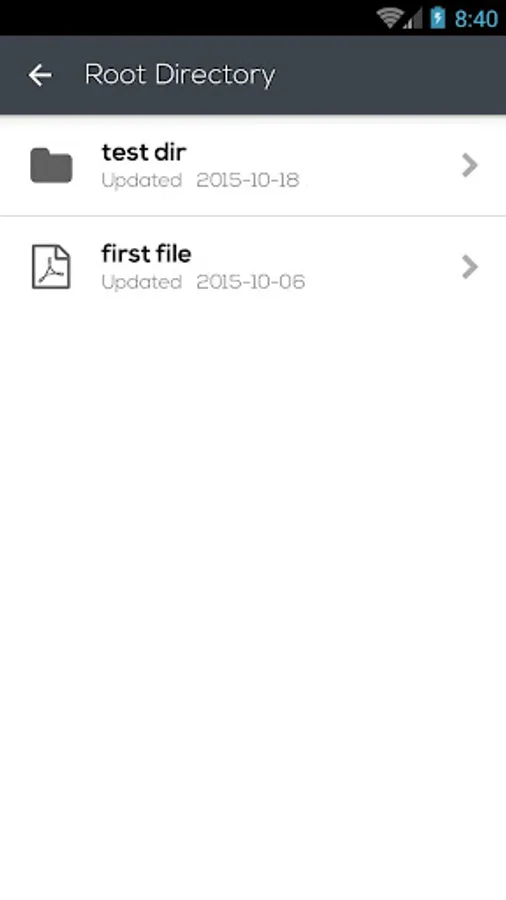Viewport: 506px width, 900px height.
Task: Click the 2015-10-06 date text
Action: point(251,282)
